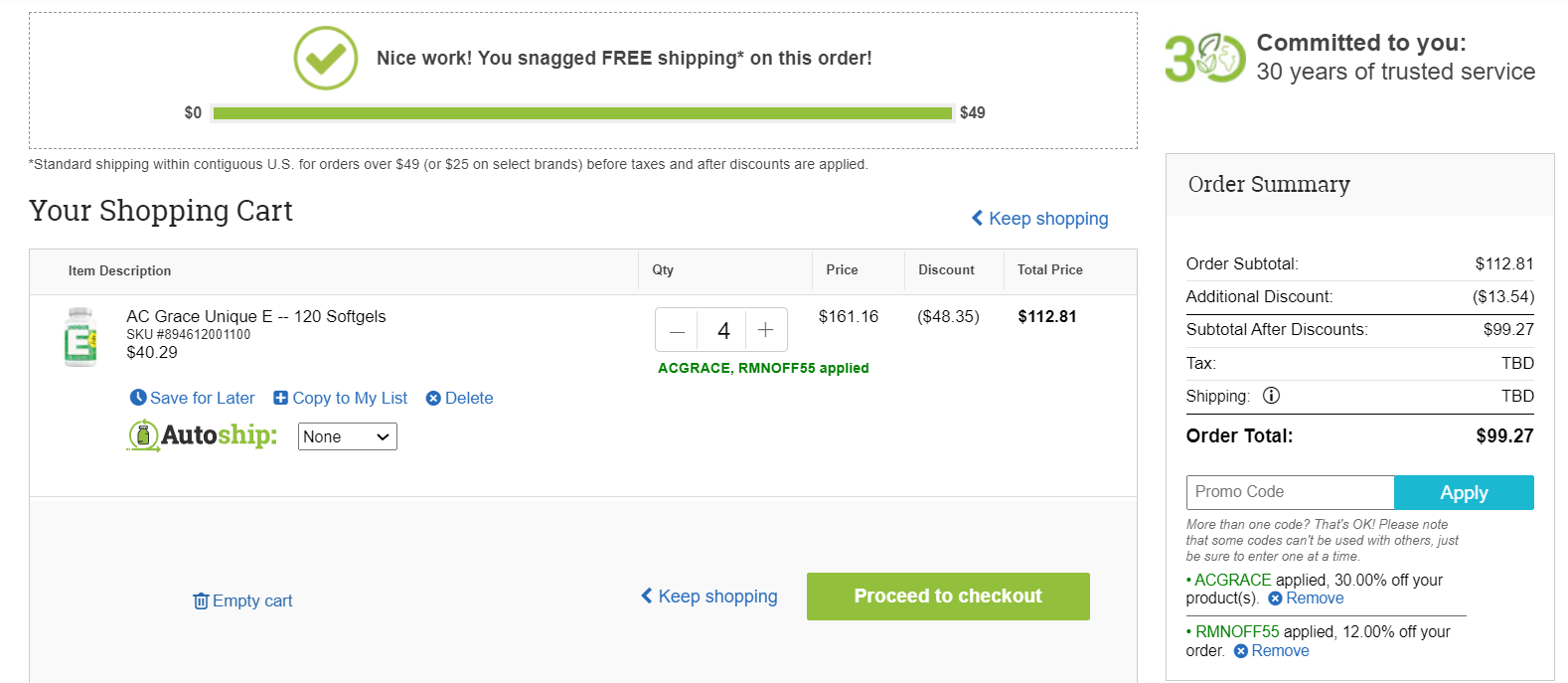This screenshot has width=1568, height=683.
Task: Click the green free shipping checkmark icon
Action: pos(325,58)
